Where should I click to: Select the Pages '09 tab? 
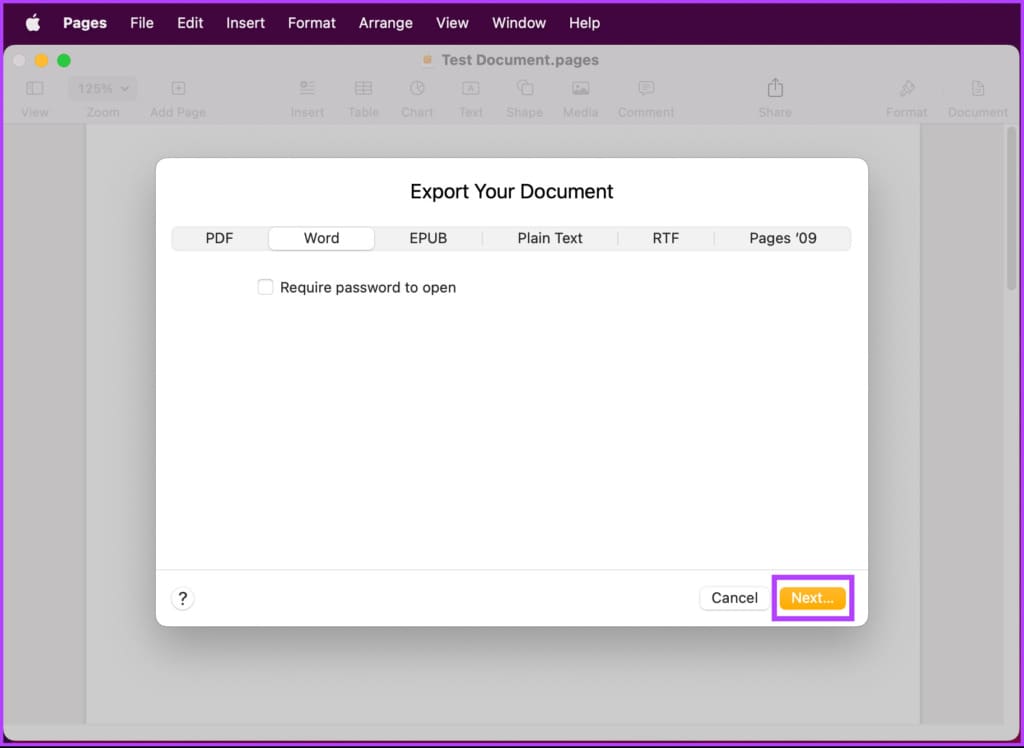click(783, 238)
